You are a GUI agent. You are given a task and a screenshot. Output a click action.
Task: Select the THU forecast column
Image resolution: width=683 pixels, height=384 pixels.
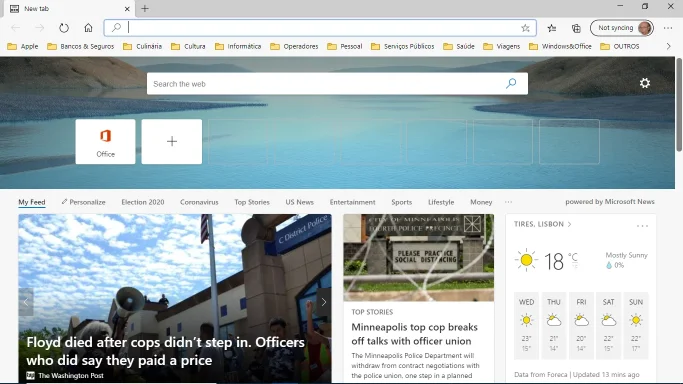tap(554, 326)
